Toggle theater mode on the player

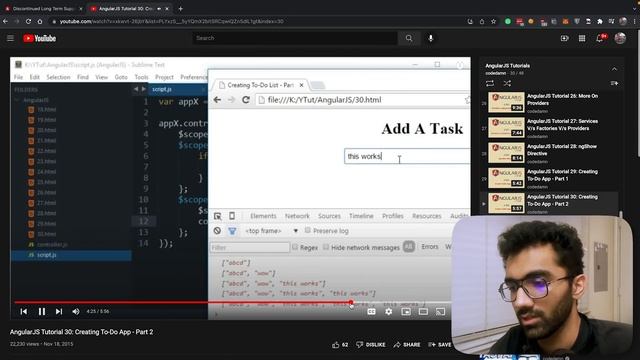tap(423, 311)
